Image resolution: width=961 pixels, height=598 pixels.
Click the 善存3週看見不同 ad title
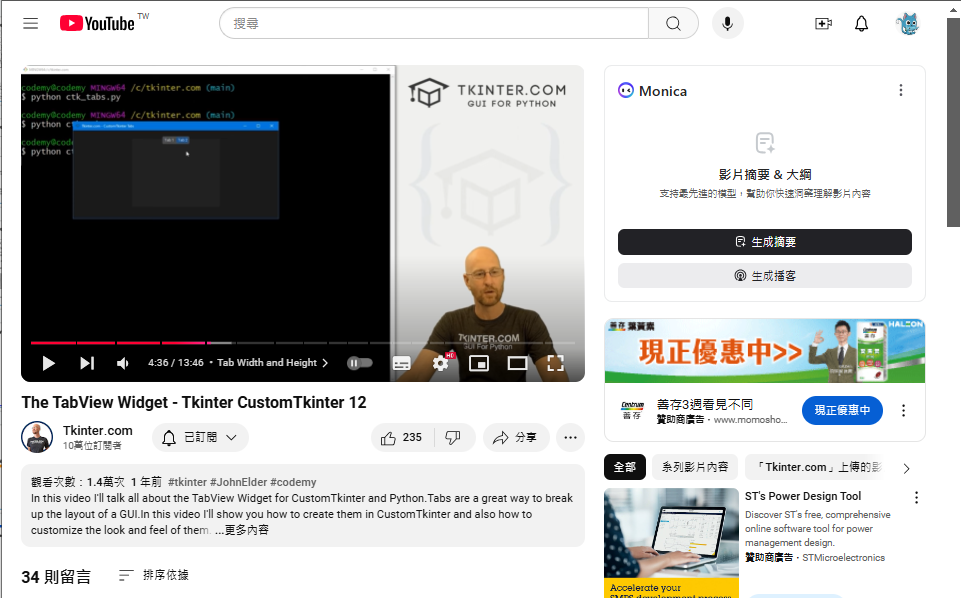[x=705, y=404]
